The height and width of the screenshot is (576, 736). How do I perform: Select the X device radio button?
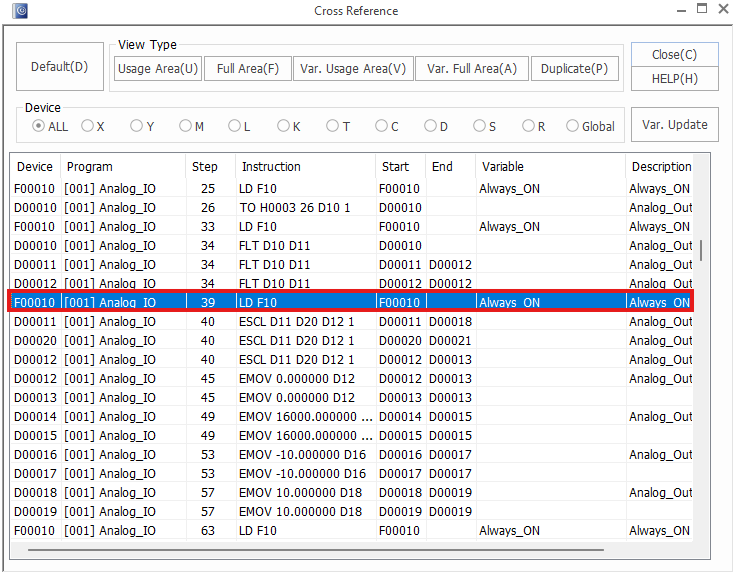click(88, 126)
